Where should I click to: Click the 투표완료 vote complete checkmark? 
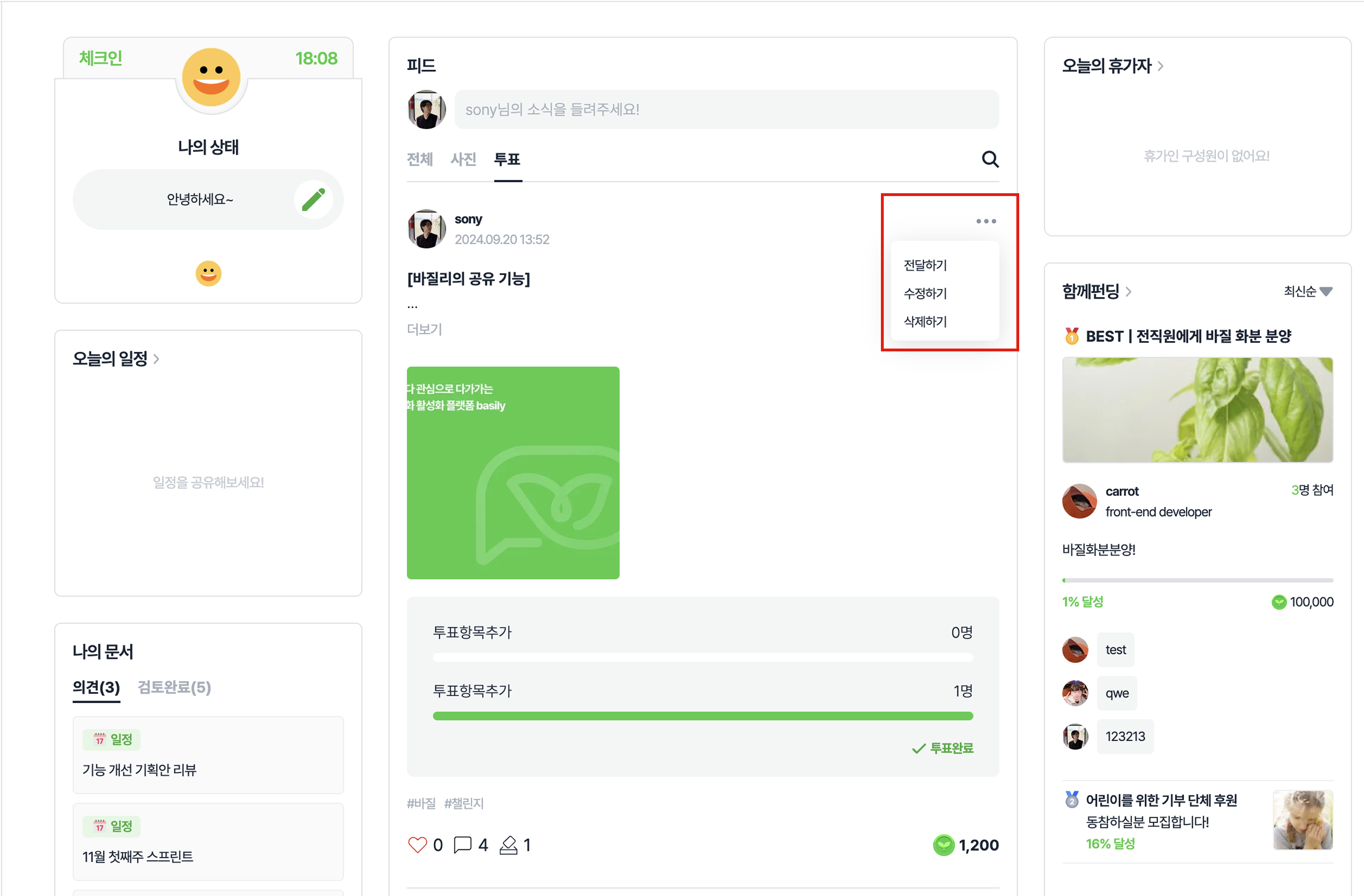(943, 748)
